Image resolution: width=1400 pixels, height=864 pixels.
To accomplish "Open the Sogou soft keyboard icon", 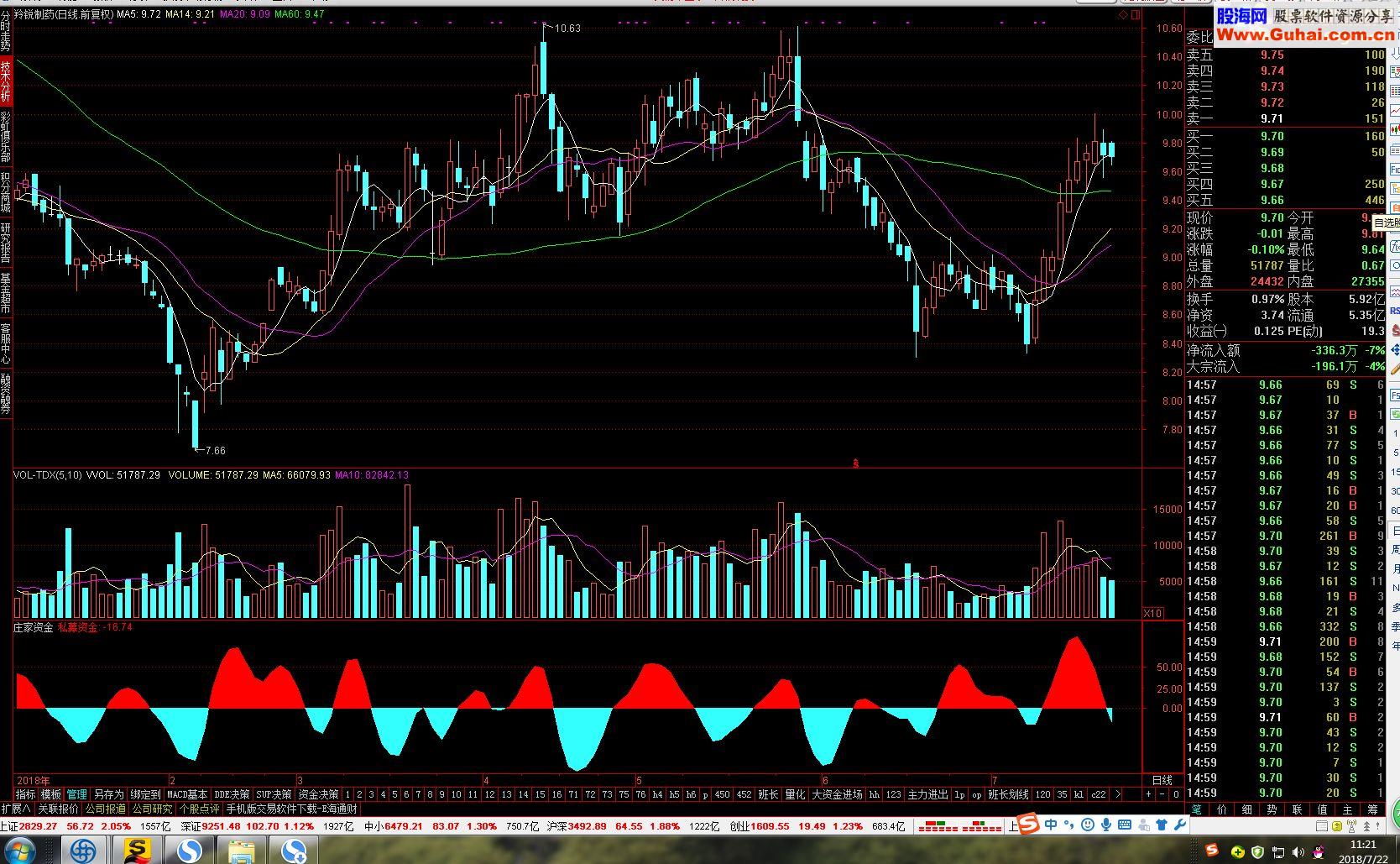I will 1125,825.
